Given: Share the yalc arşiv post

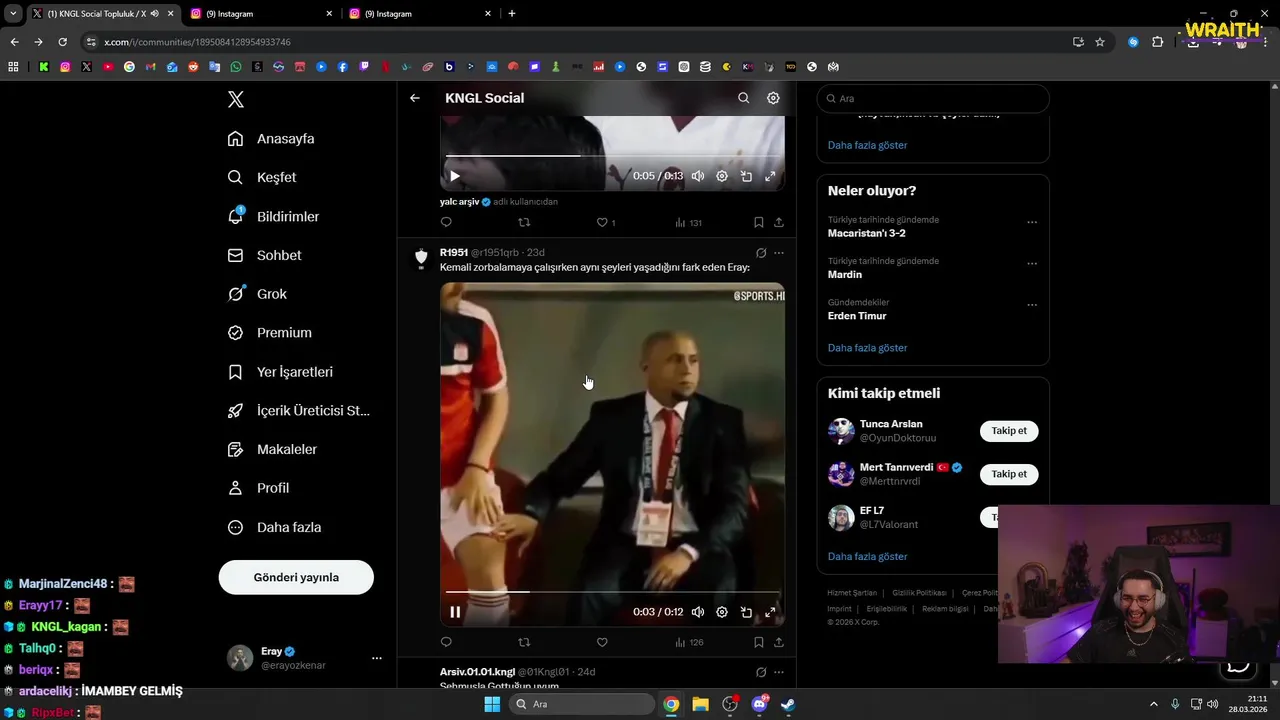Looking at the screenshot, I should tap(779, 222).
